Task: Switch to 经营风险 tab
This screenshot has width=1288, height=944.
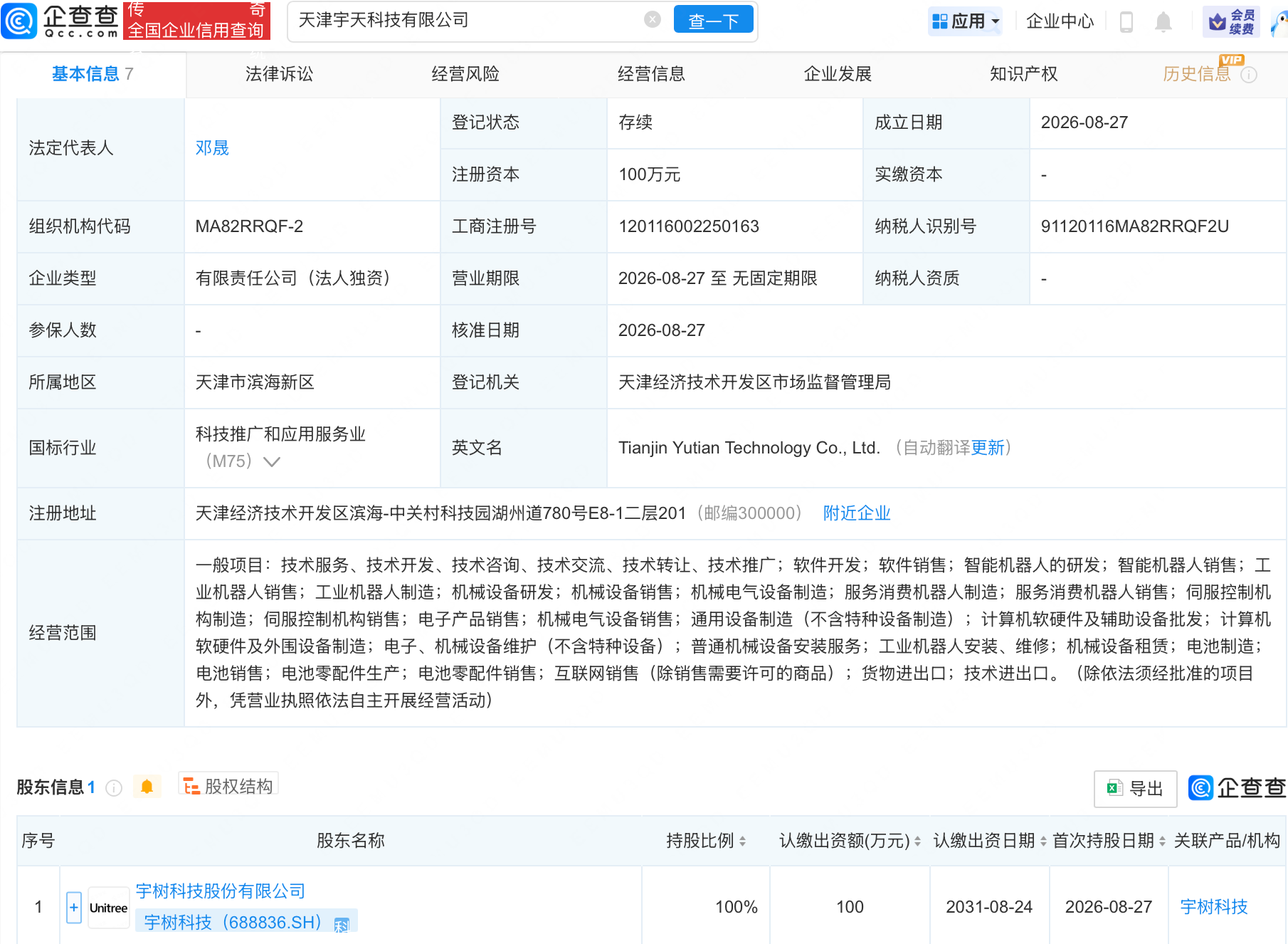Action: [x=465, y=74]
